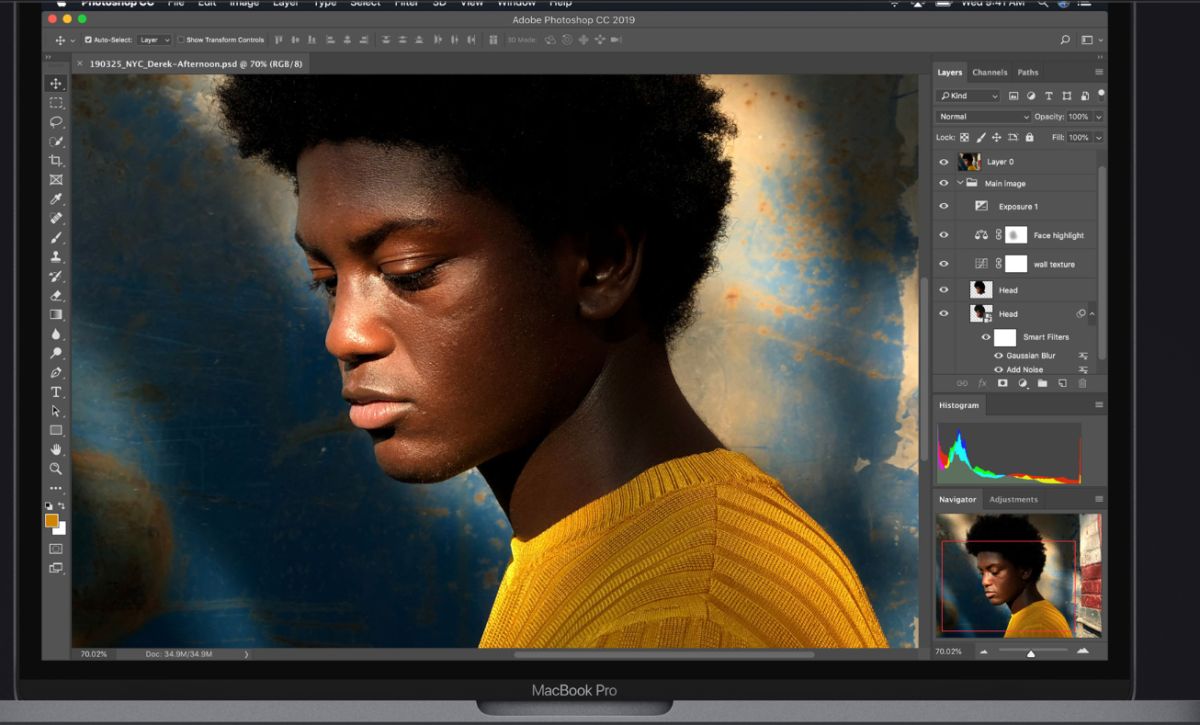
Task: Choose the Eyedropper tool
Action: pos(56,199)
